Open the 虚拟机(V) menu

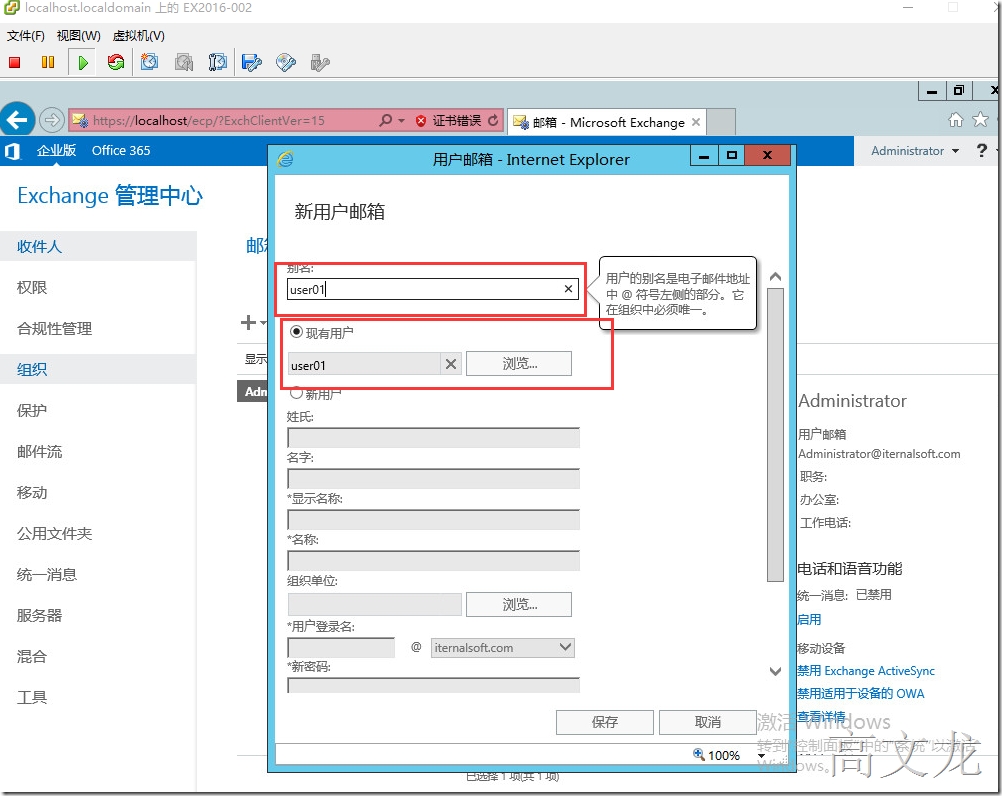pyautogui.click(x=139, y=36)
